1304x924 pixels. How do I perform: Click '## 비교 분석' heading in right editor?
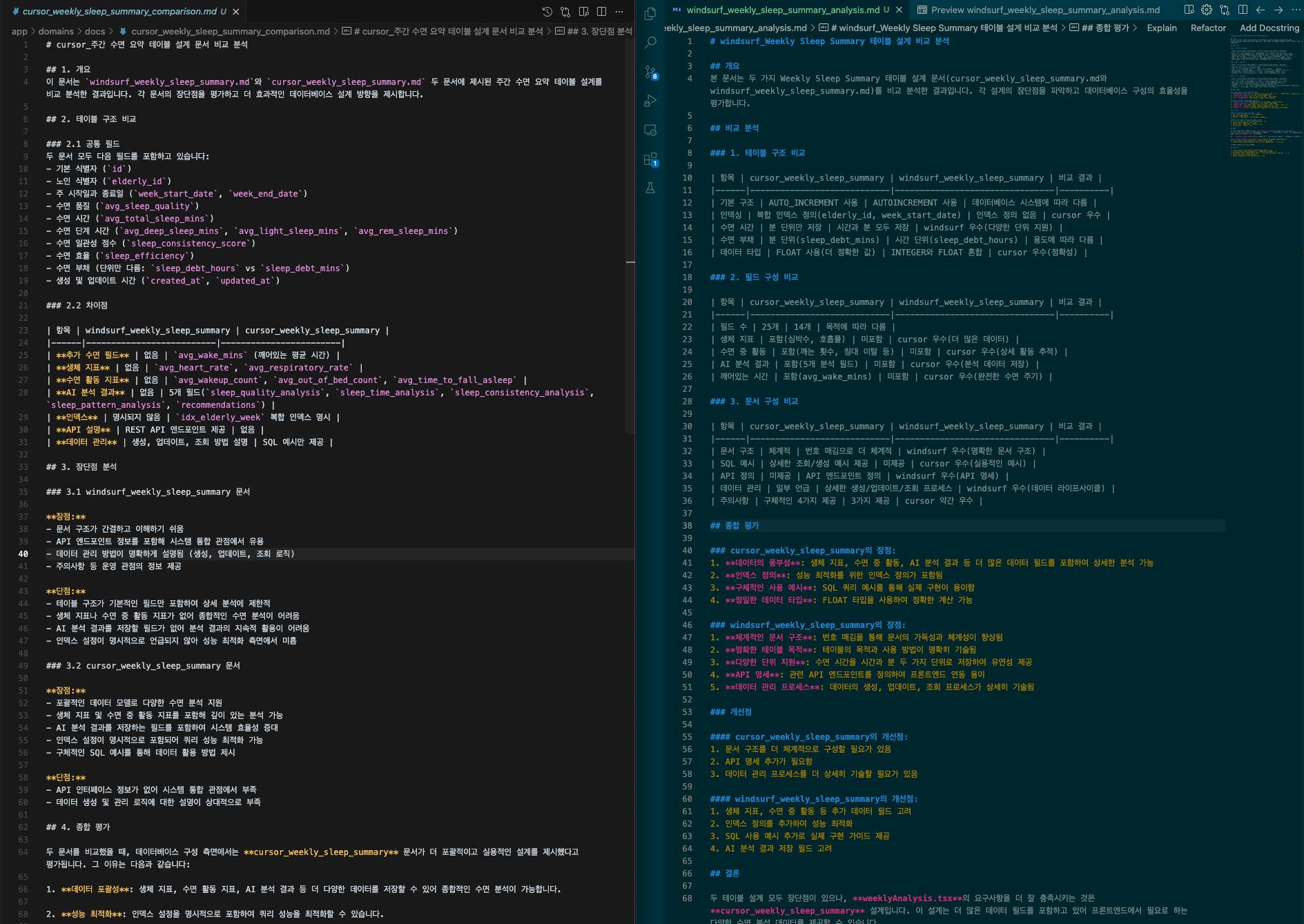734,128
